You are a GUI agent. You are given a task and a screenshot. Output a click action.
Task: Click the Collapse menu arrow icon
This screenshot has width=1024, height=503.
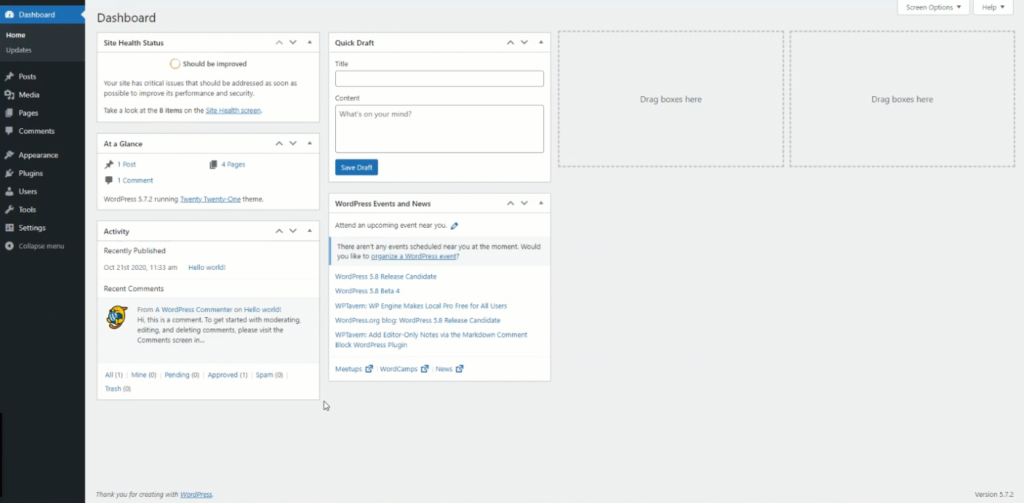9,246
